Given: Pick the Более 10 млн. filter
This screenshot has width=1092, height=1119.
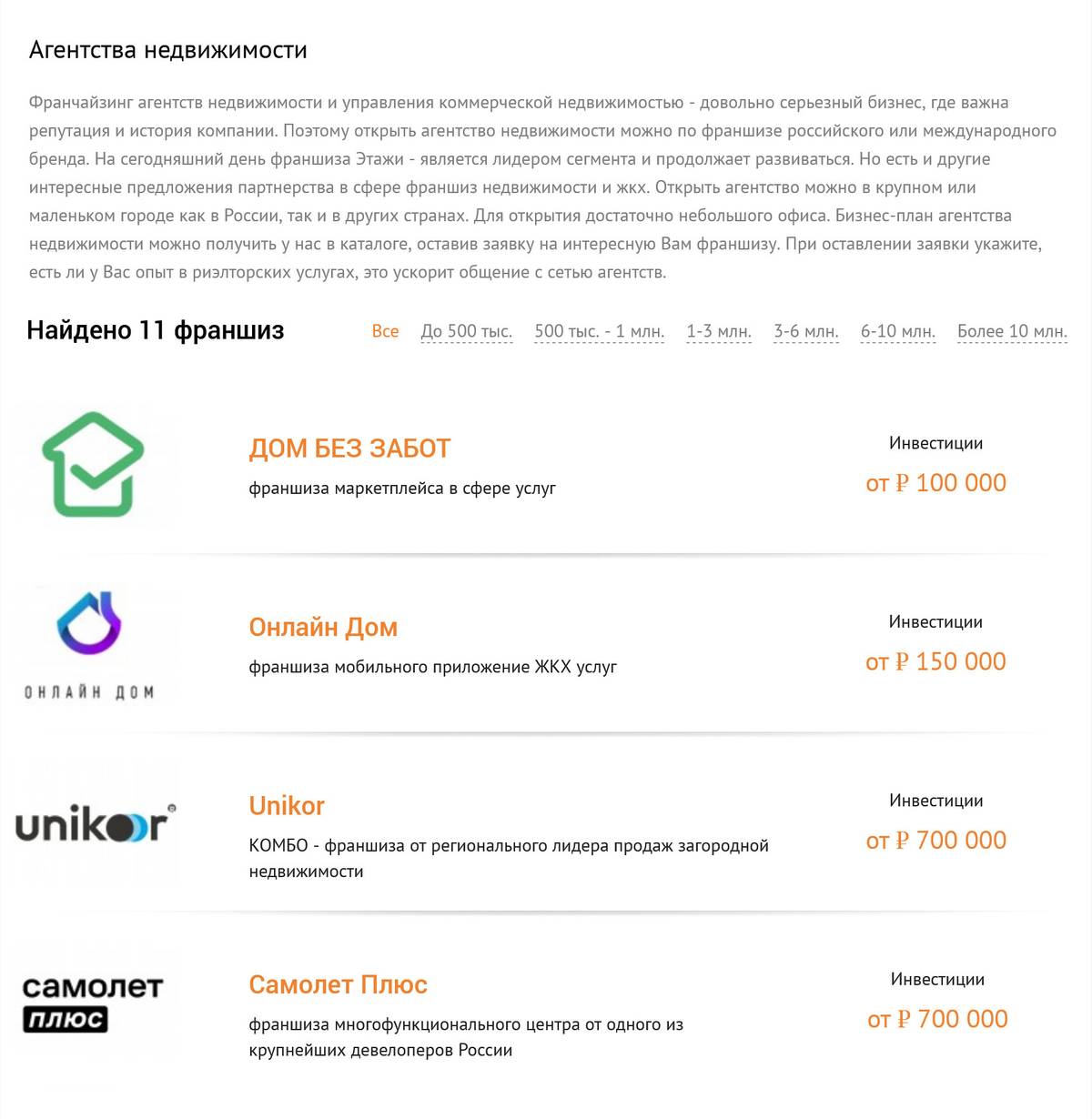Looking at the screenshot, I should pos(1012,331).
